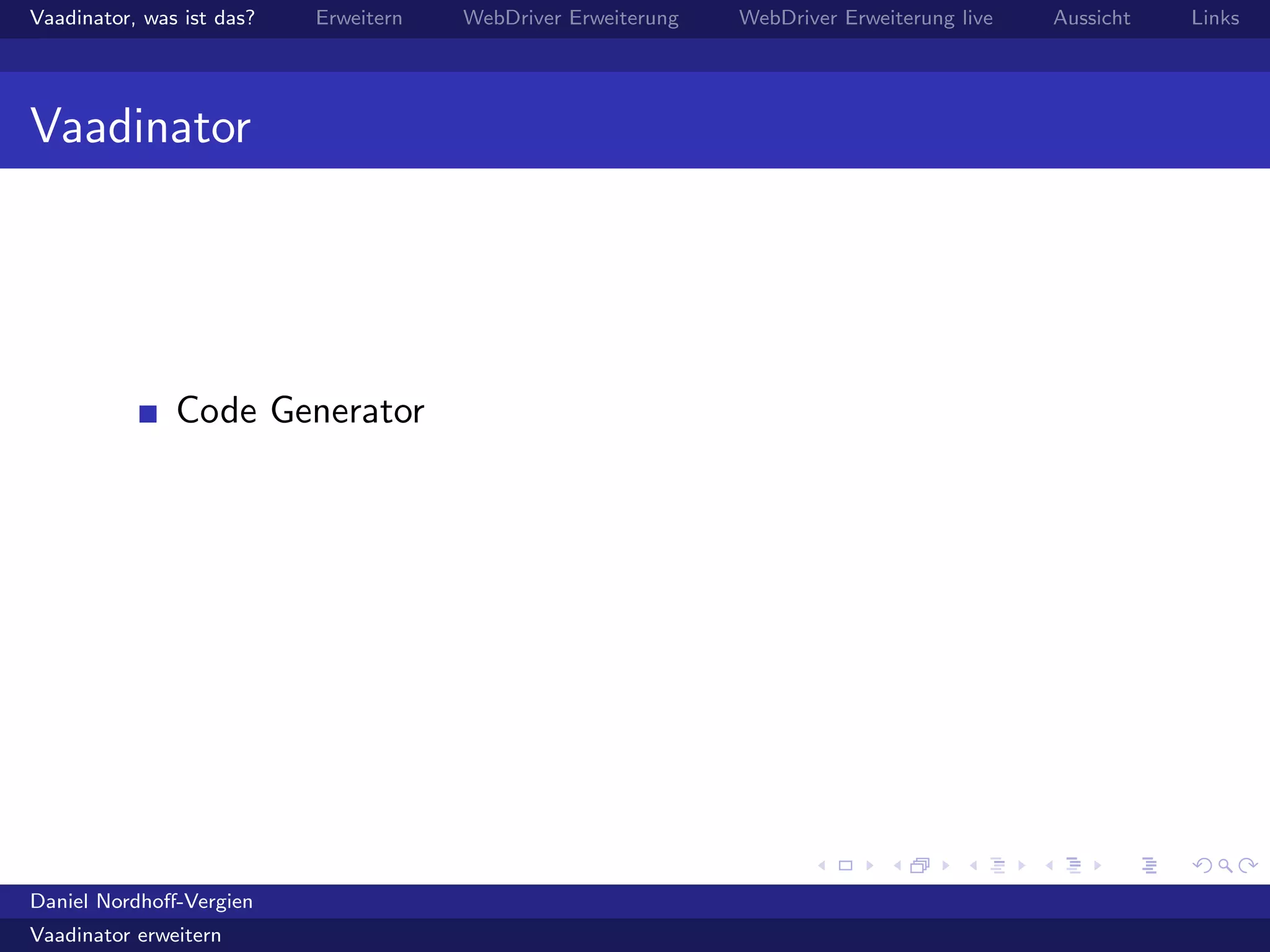The height and width of the screenshot is (952, 1270).
Task: Click the slide rectangle navigation icon
Action: point(845,865)
